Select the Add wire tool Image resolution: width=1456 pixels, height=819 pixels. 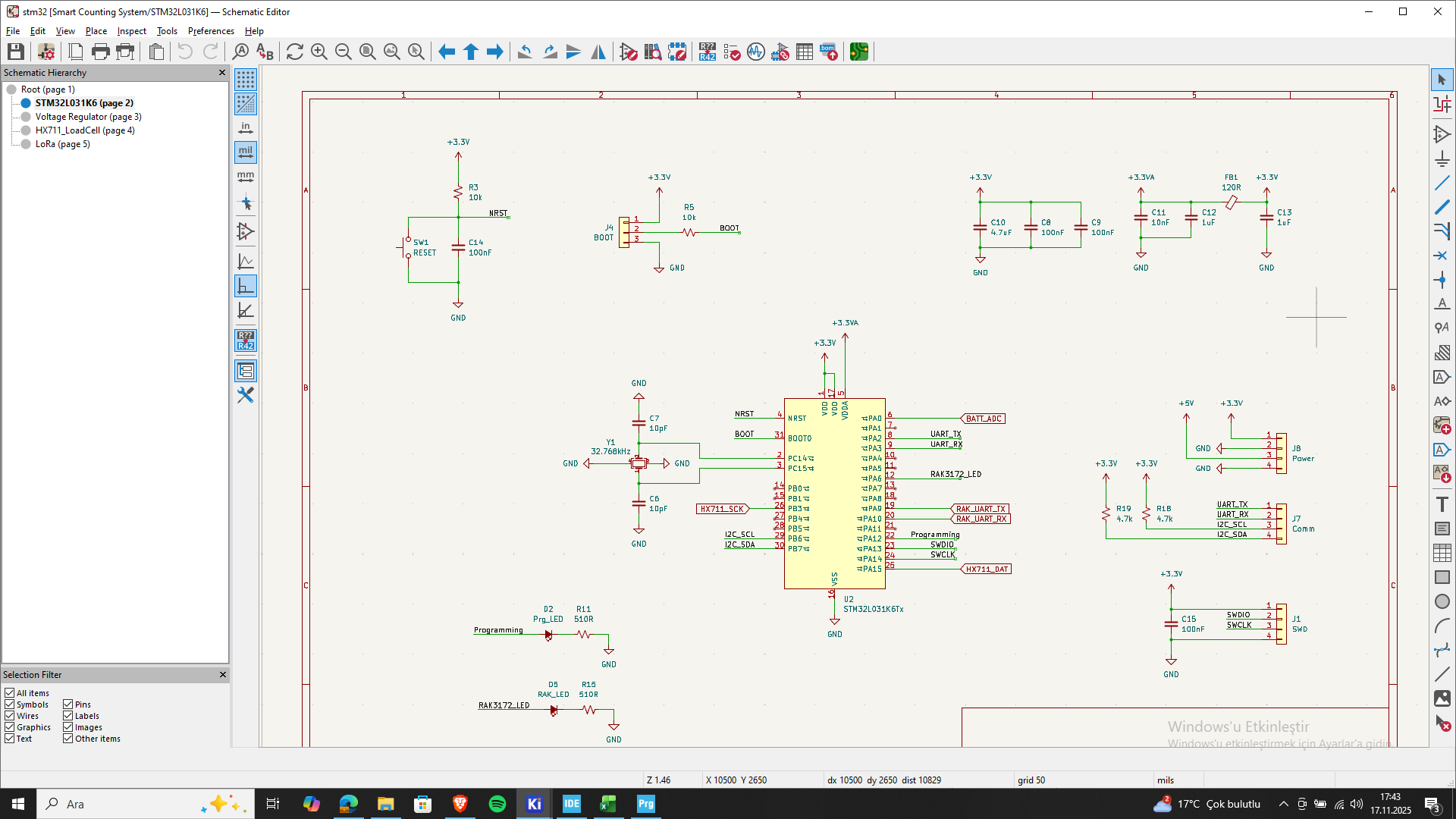coord(1442,183)
